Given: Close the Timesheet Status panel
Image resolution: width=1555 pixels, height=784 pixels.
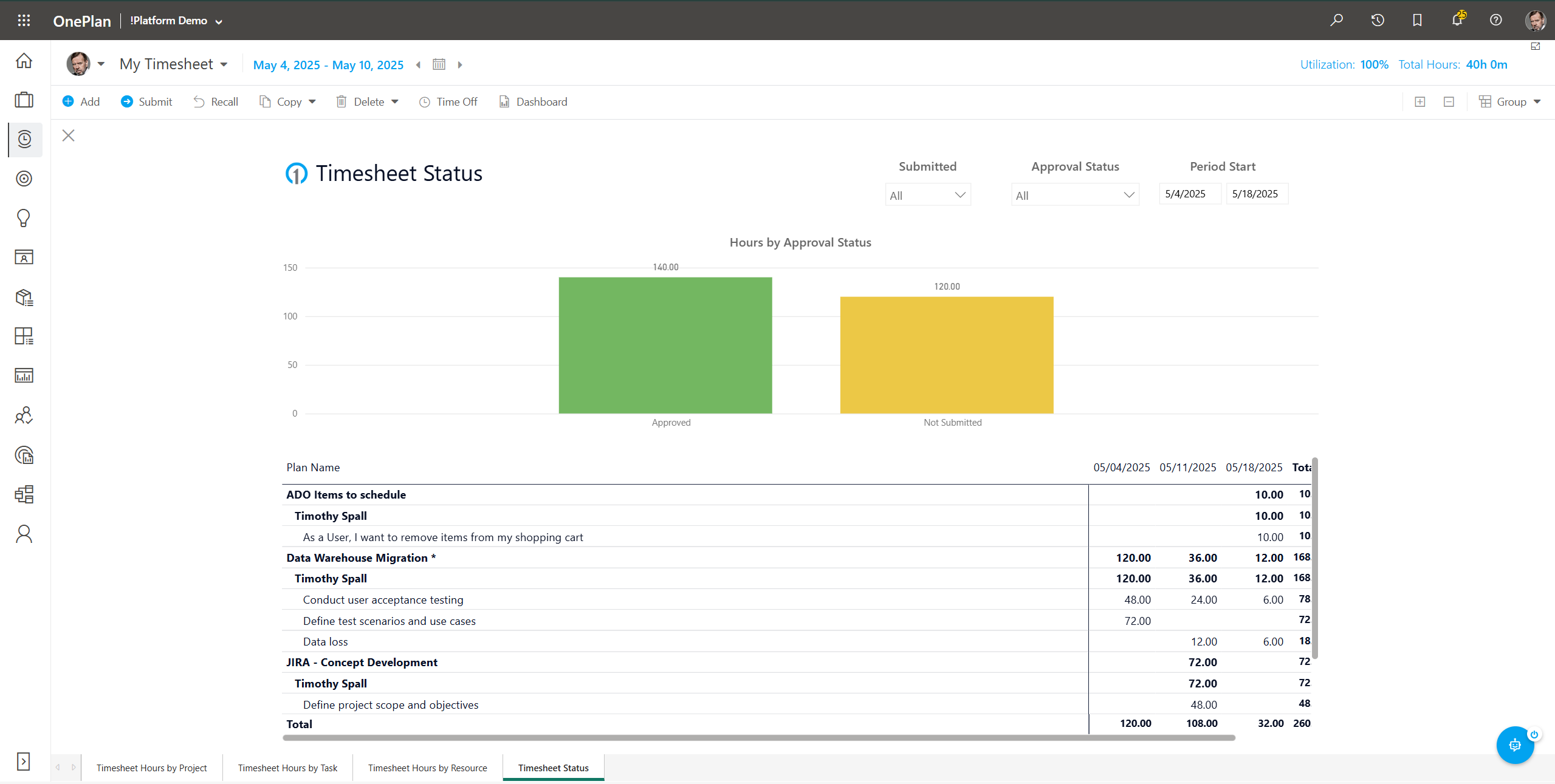Looking at the screenshot, I should (68, 135).
